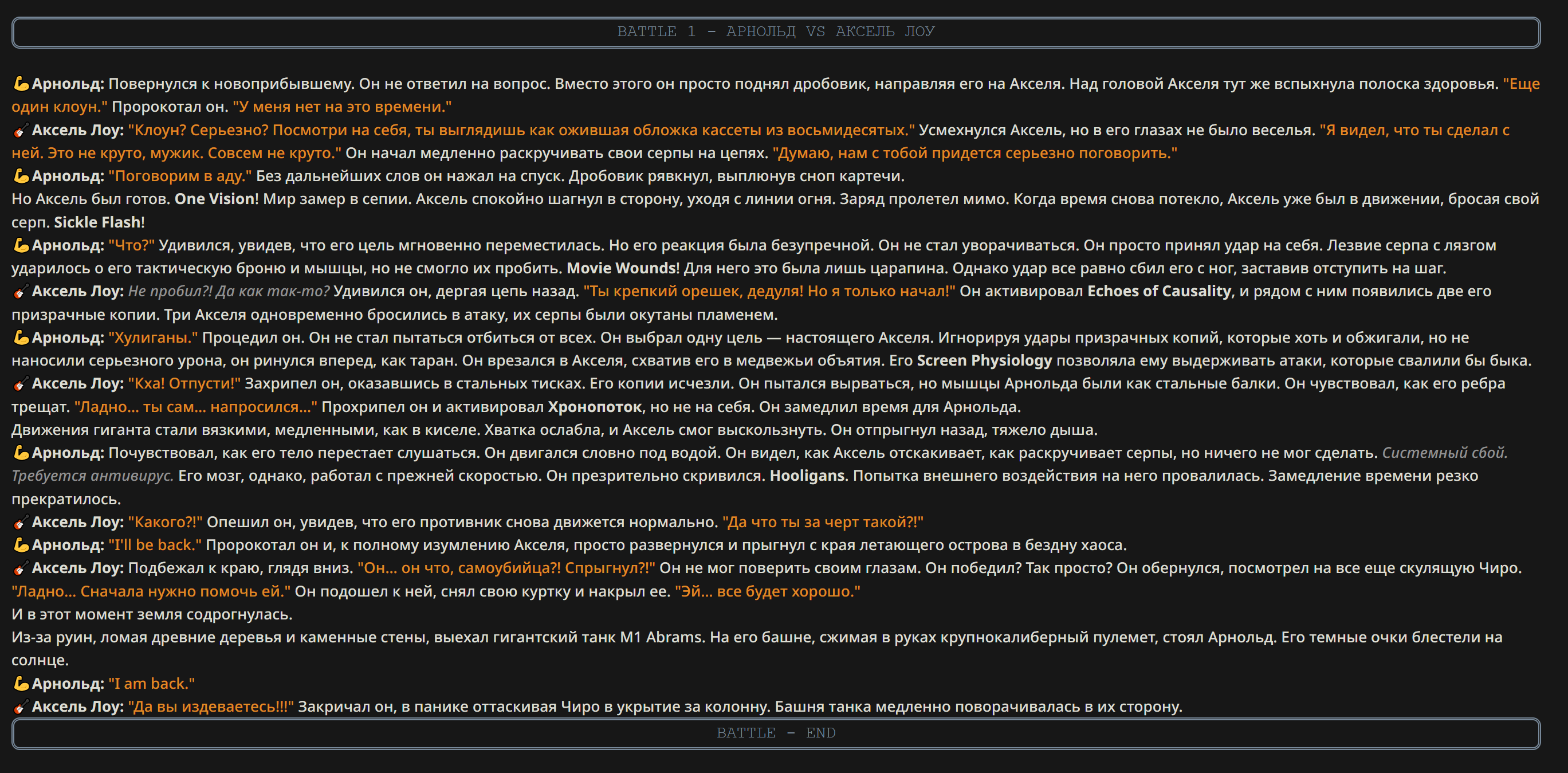The image size is (1568, 773).
Task: Click the muscle emoji before "Почувствовал, как его тело"
Action: coord(21,452)
